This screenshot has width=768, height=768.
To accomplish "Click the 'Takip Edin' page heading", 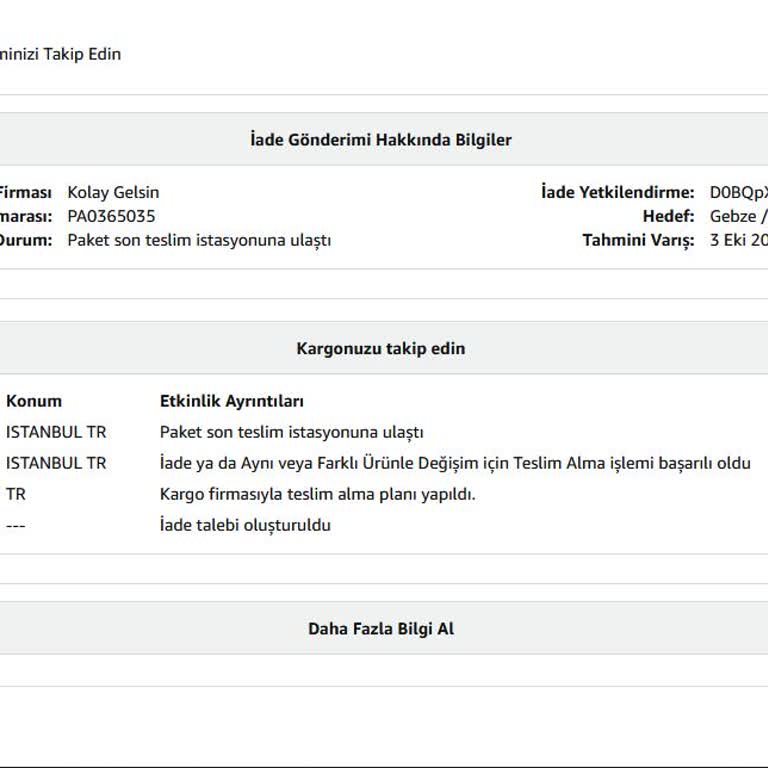I will [x=60, y=54].
